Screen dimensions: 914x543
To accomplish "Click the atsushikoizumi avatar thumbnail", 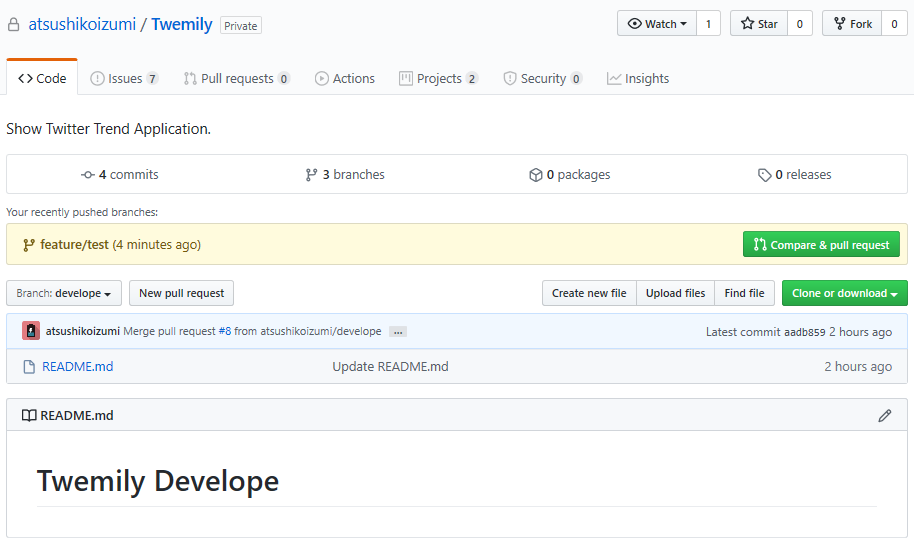I will (31, 331).
